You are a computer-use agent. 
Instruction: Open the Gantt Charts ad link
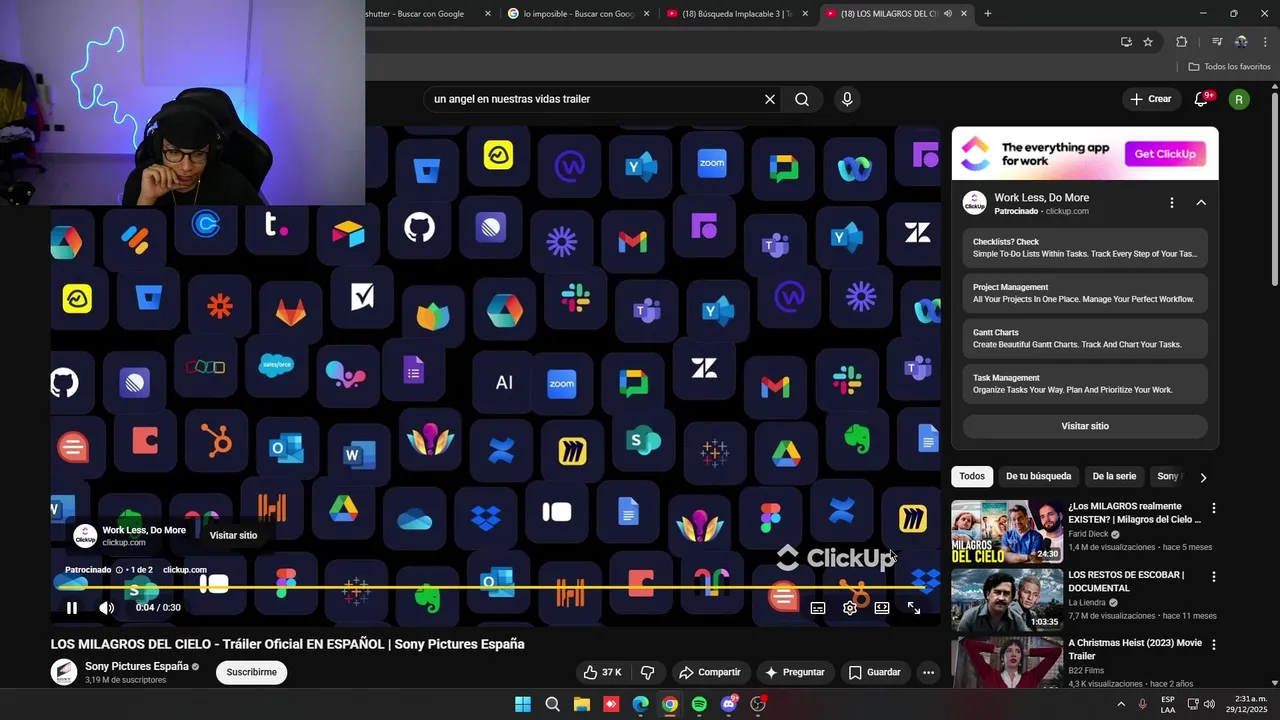[x=1085, y=338]
